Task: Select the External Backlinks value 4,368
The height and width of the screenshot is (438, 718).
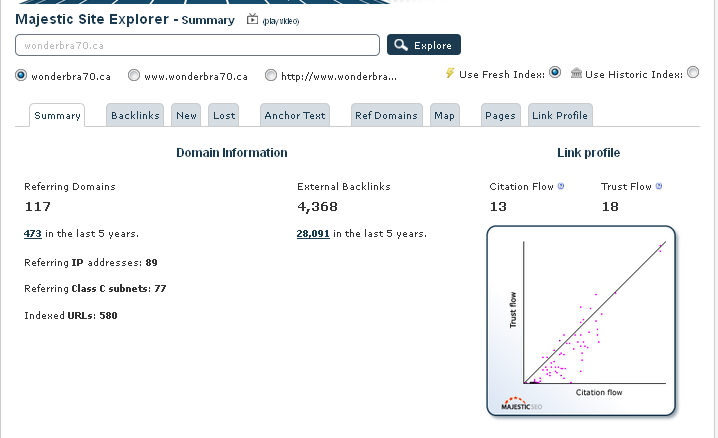Action: (317, 207)
